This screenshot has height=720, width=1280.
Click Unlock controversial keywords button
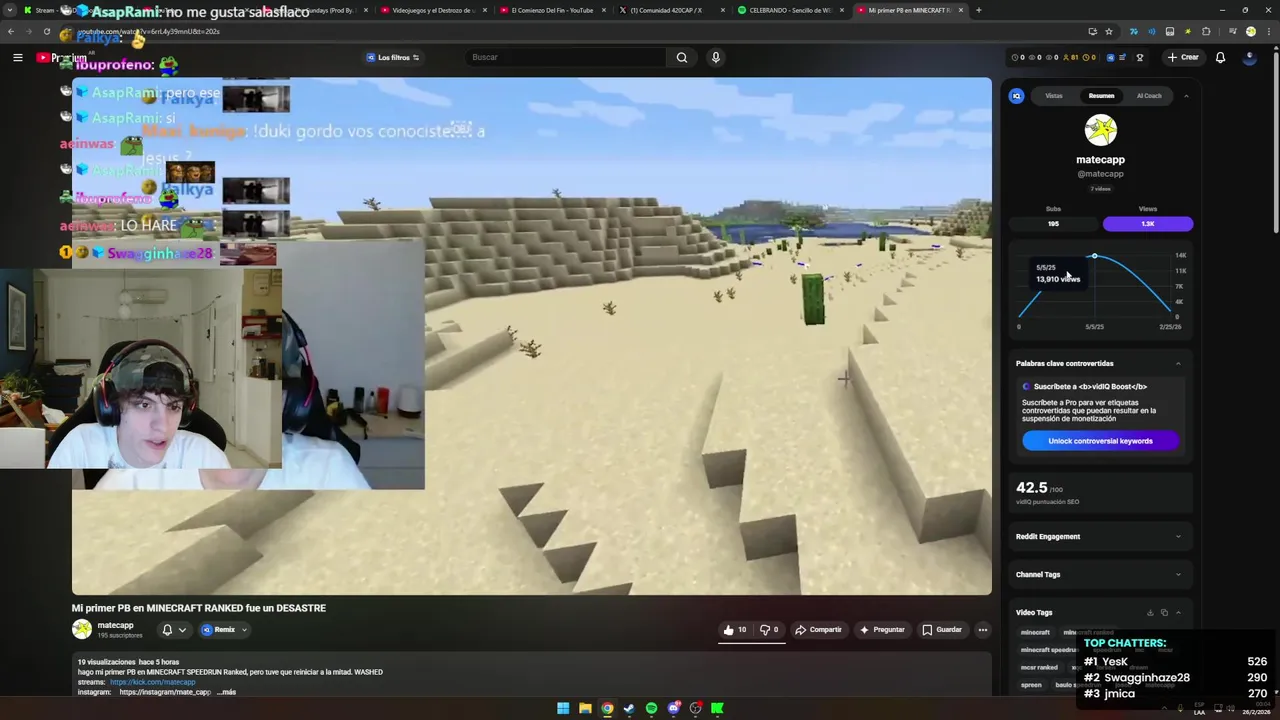(x=1100, y=441)
